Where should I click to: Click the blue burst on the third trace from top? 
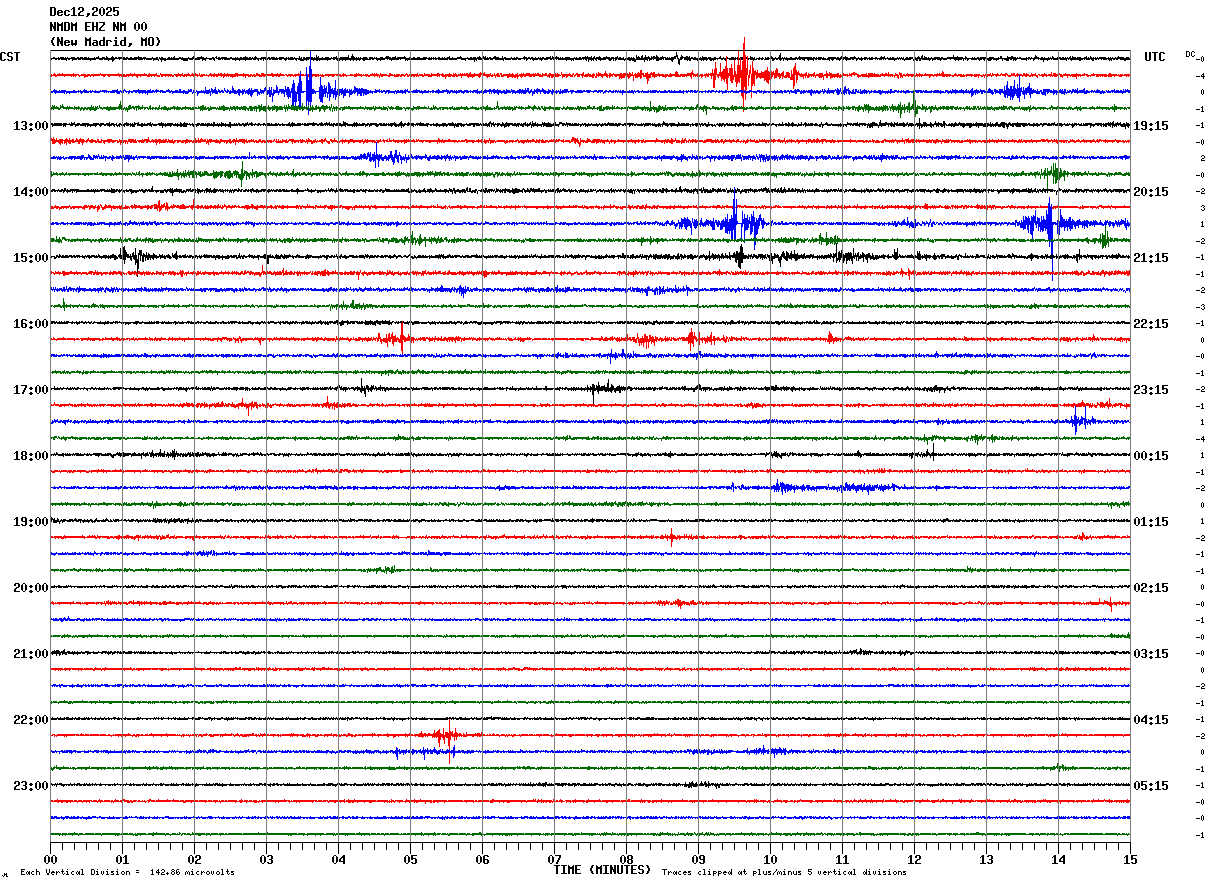pyautogui.click(x=305, y=91)
